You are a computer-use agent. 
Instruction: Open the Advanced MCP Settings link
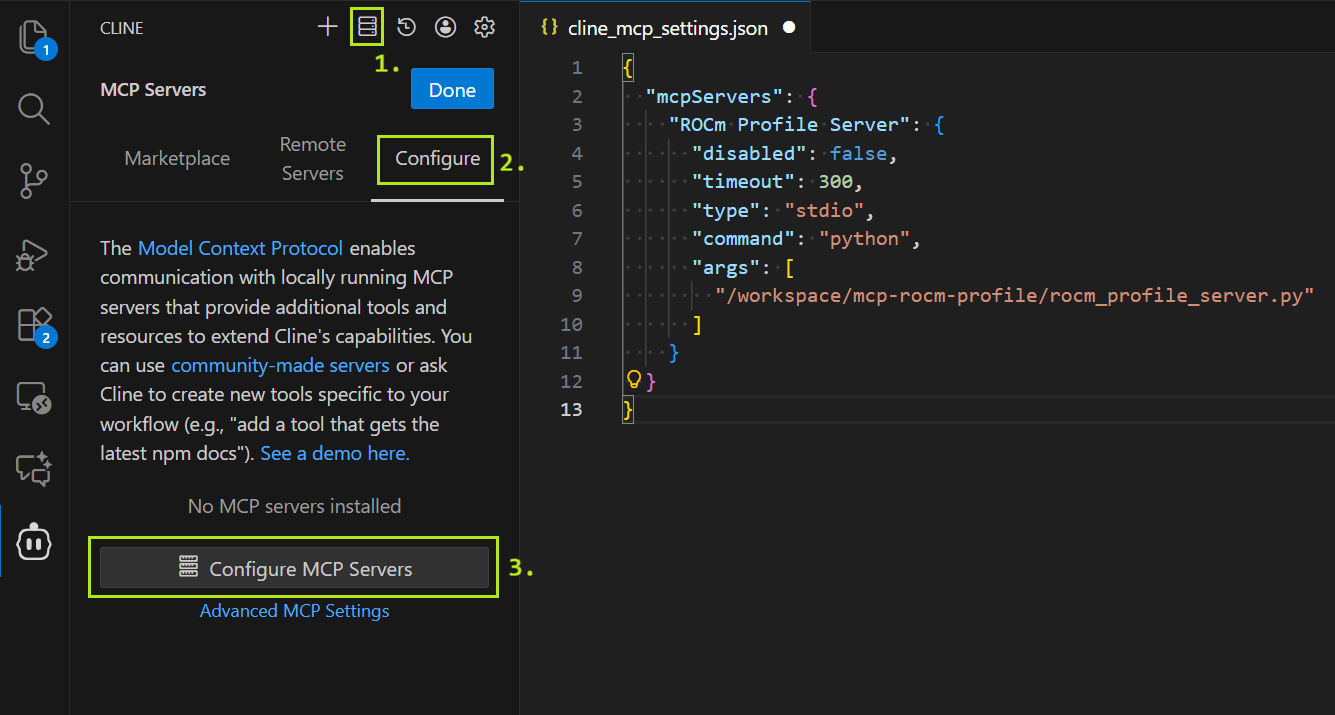tap(294, 611)
